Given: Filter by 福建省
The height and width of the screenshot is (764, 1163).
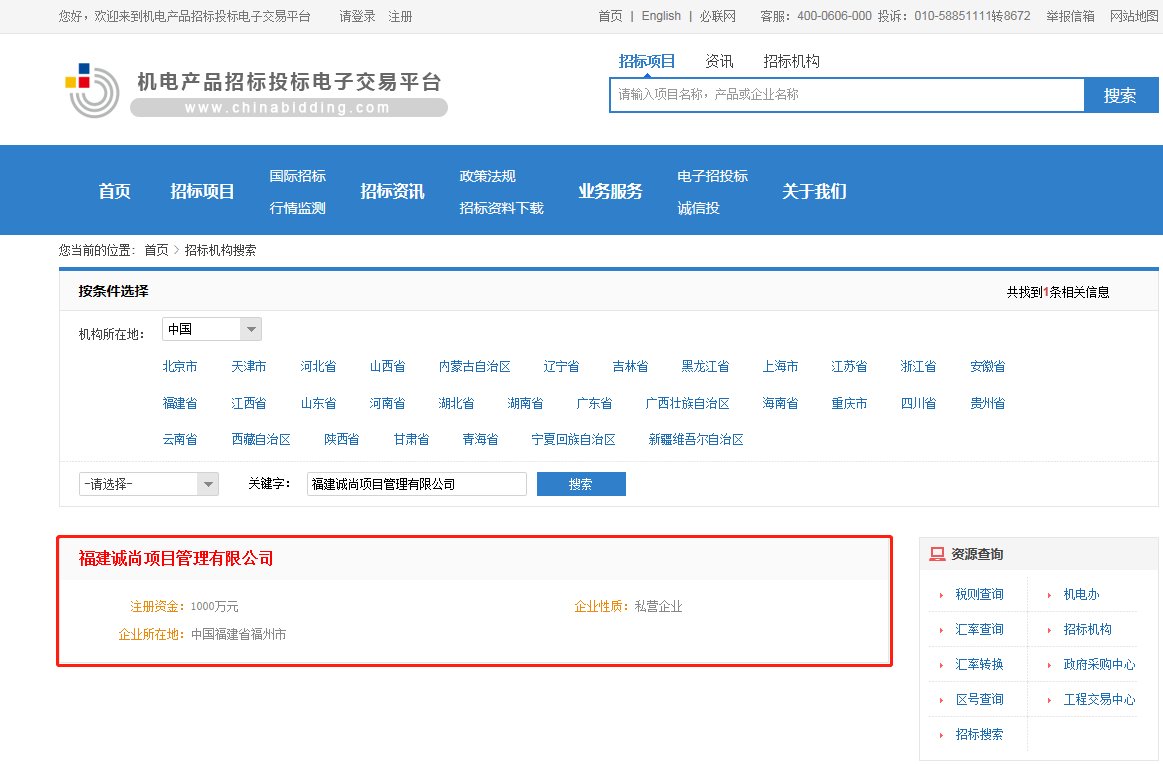Looking at the screenshot, I should point(180,404).
